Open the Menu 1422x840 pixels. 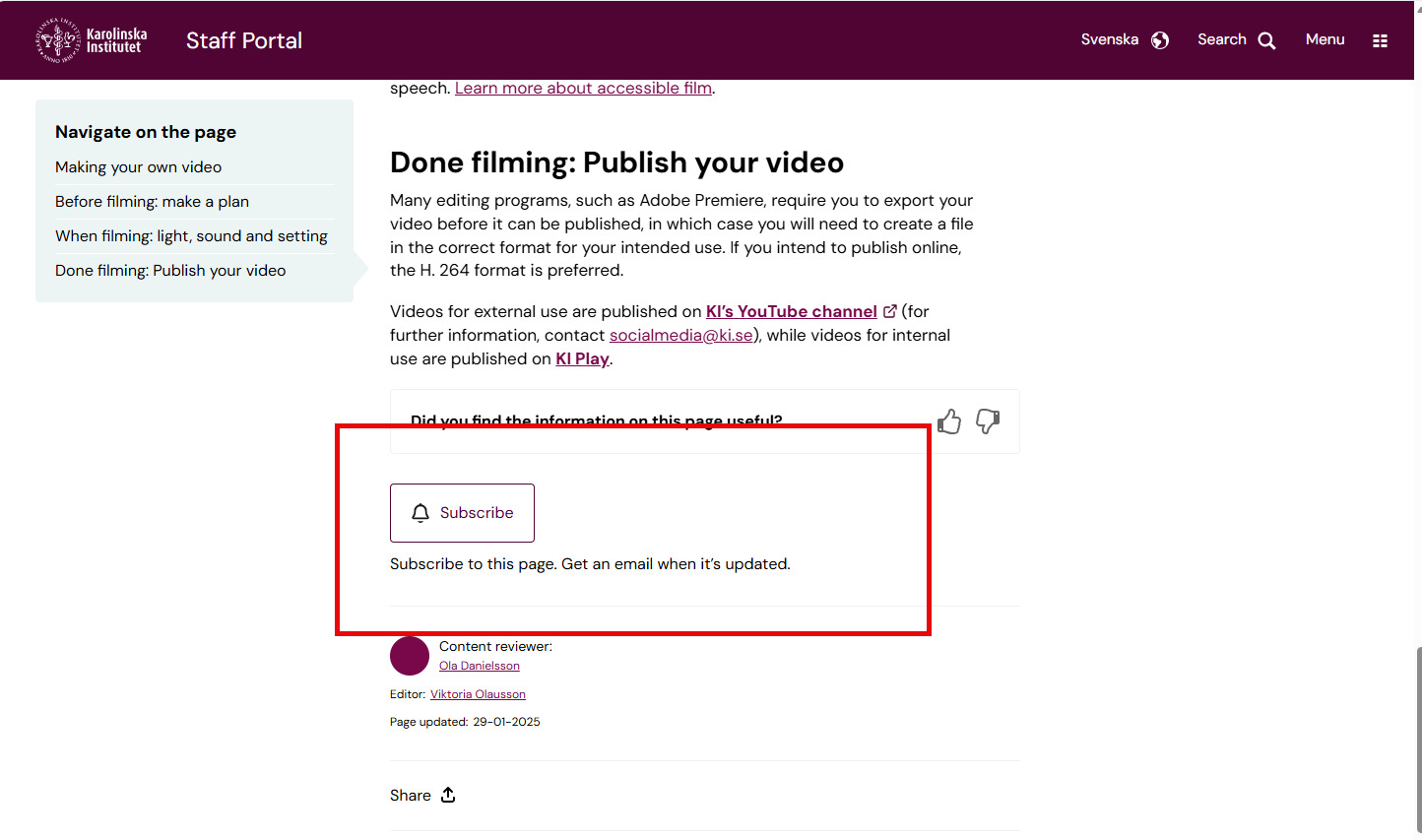(x=1325, y=39)
